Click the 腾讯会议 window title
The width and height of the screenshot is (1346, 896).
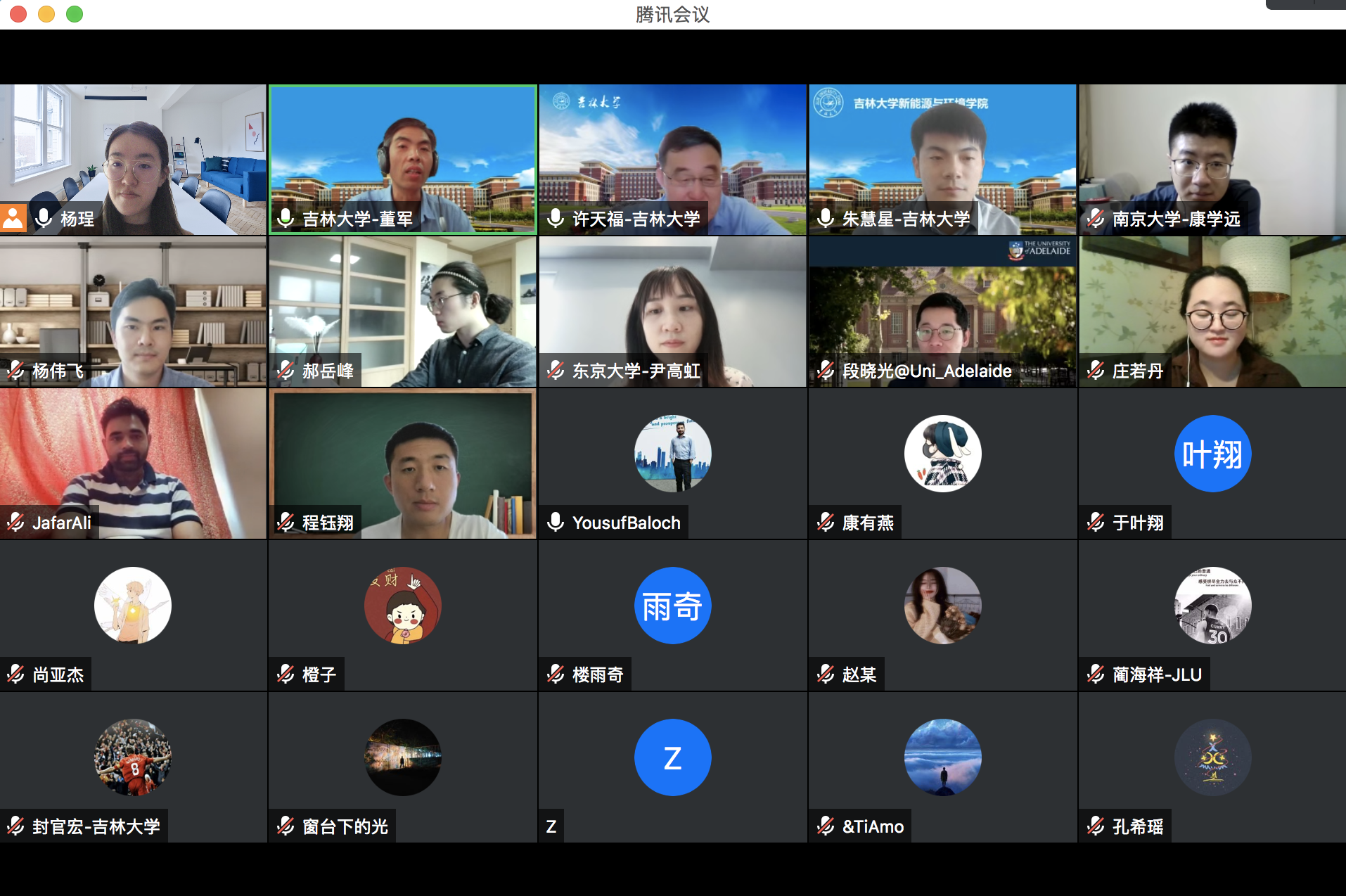tap(672, 14)
